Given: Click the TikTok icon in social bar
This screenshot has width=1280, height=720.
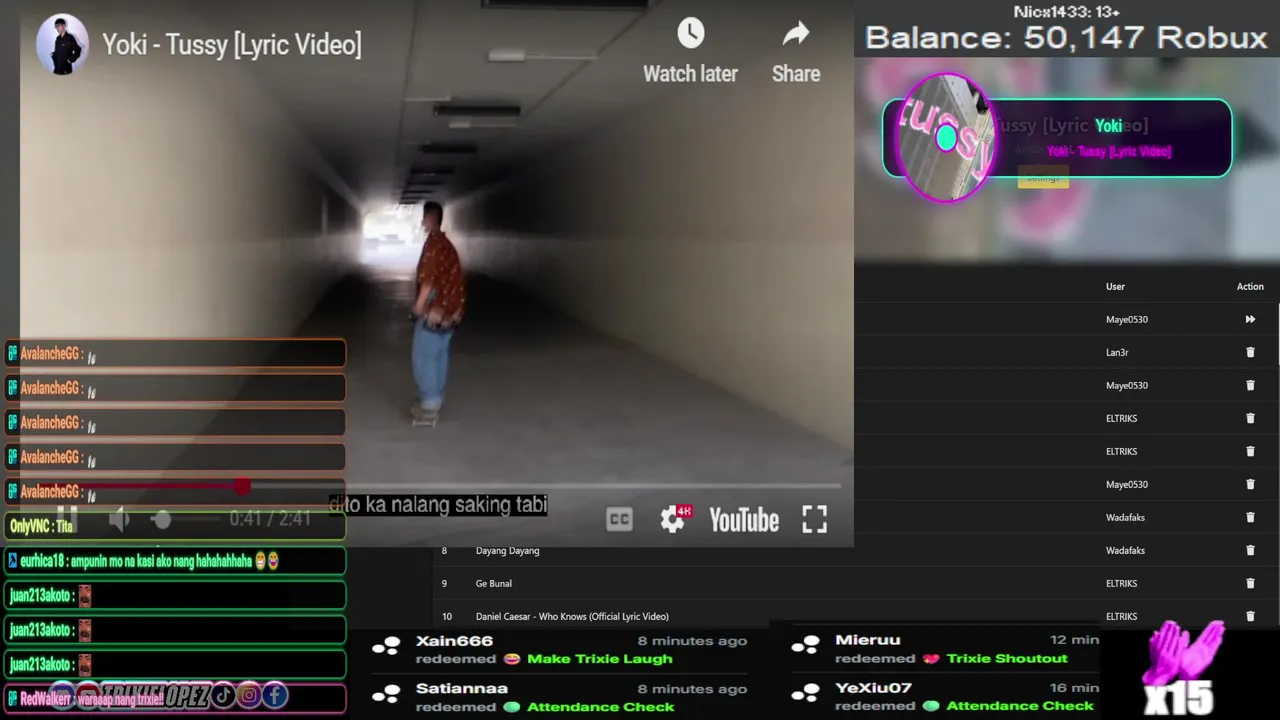Looking at the screenshot, I should tap(223, 695).
